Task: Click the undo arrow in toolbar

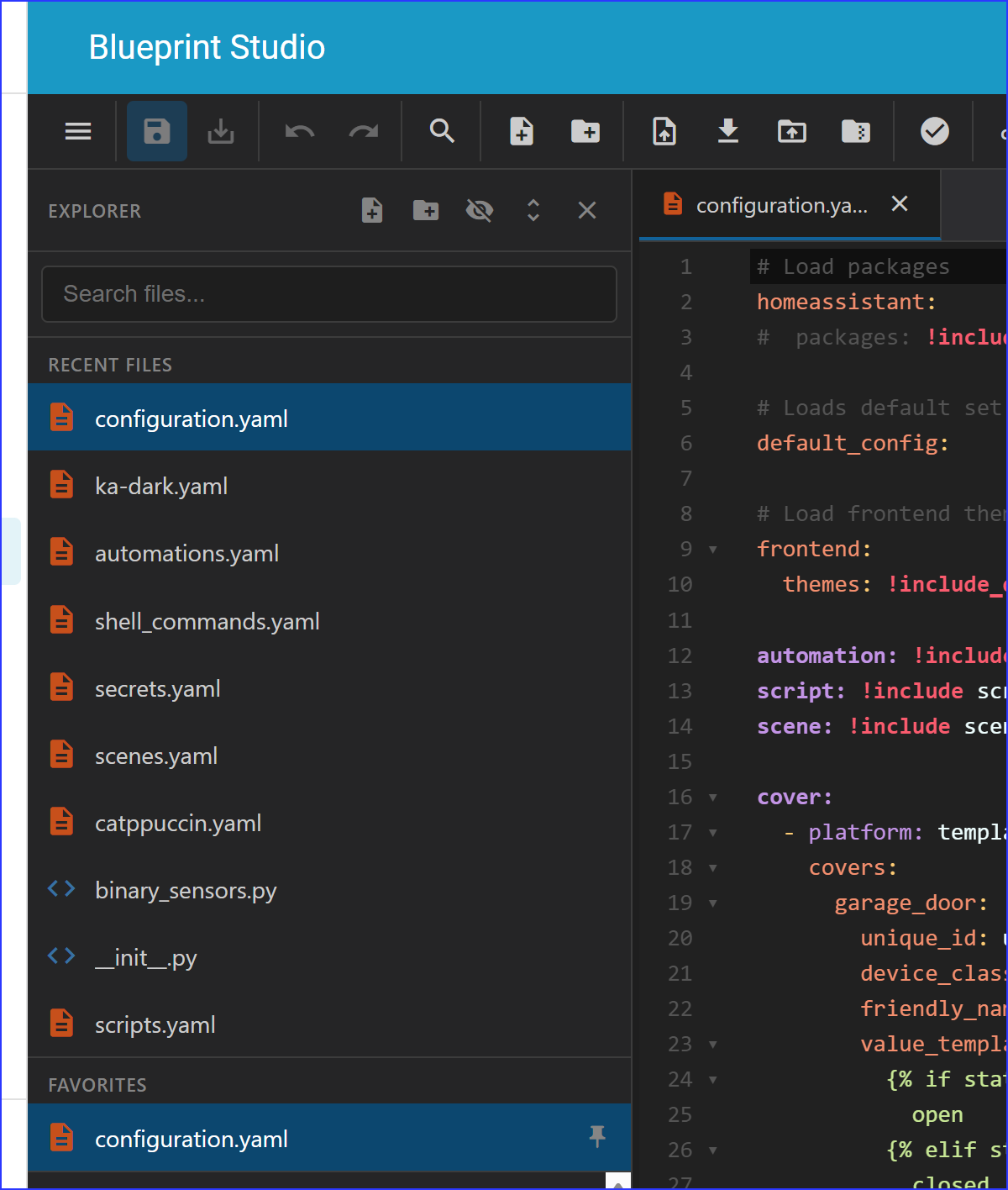Action: (300, 131)
